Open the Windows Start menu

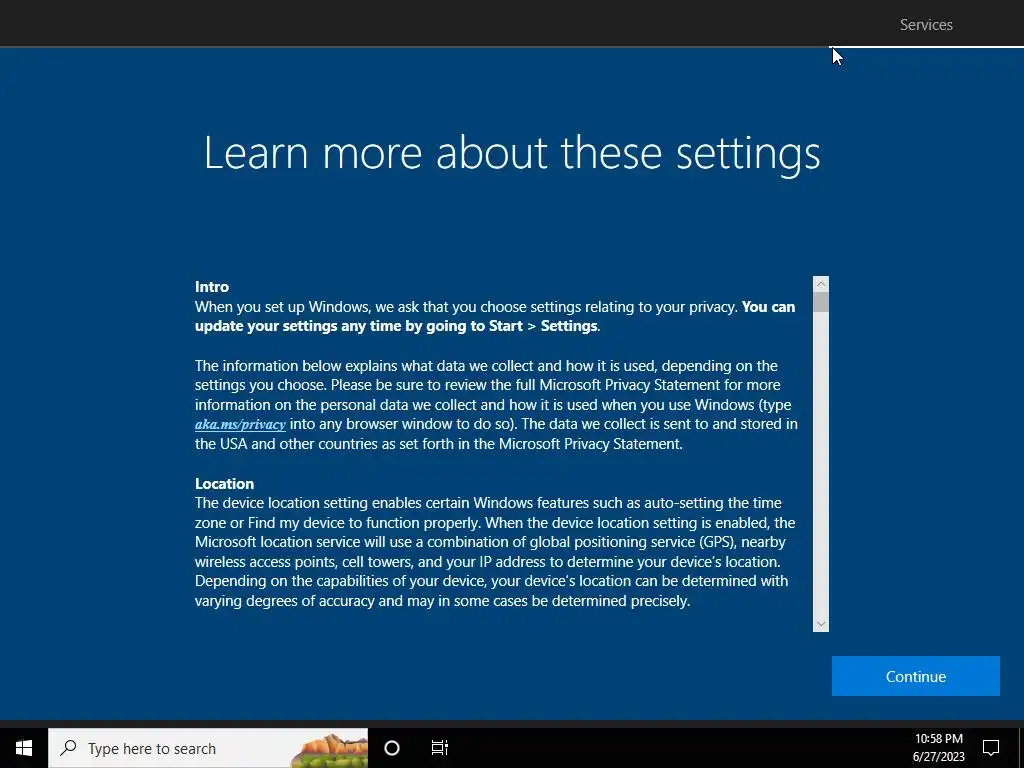point(24,748)
